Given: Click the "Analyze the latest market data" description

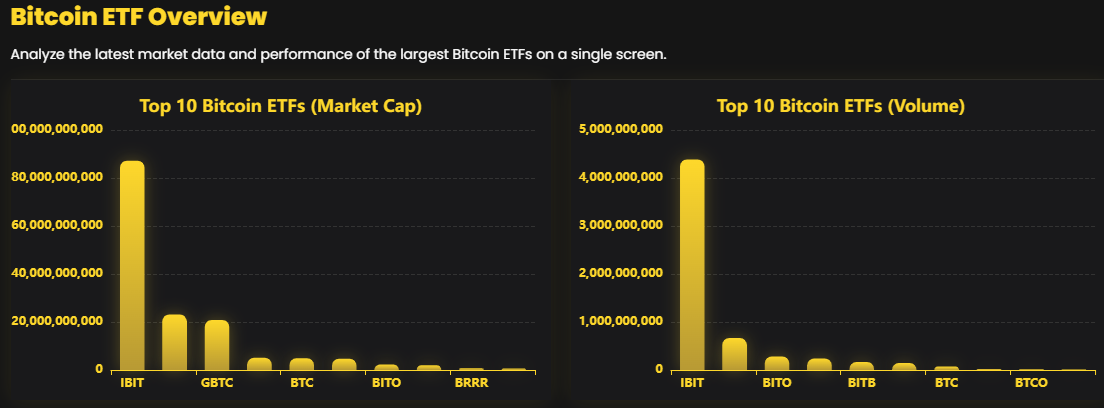Looking at the screenshot, I should tap(338, 53).
